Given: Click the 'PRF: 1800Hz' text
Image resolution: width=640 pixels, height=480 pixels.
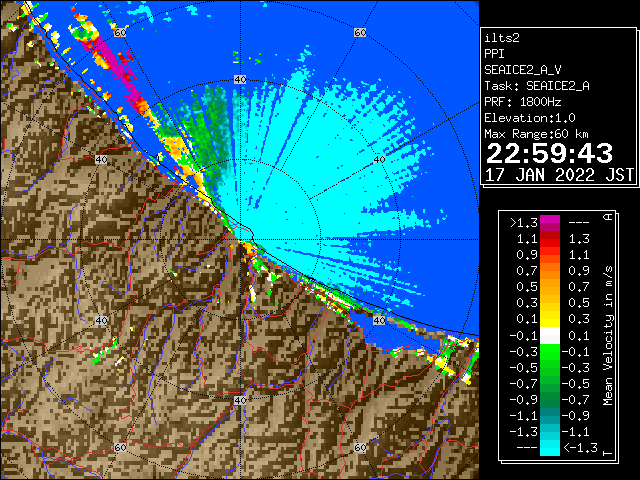Looking at the screenshot, I should click(522, 102).
